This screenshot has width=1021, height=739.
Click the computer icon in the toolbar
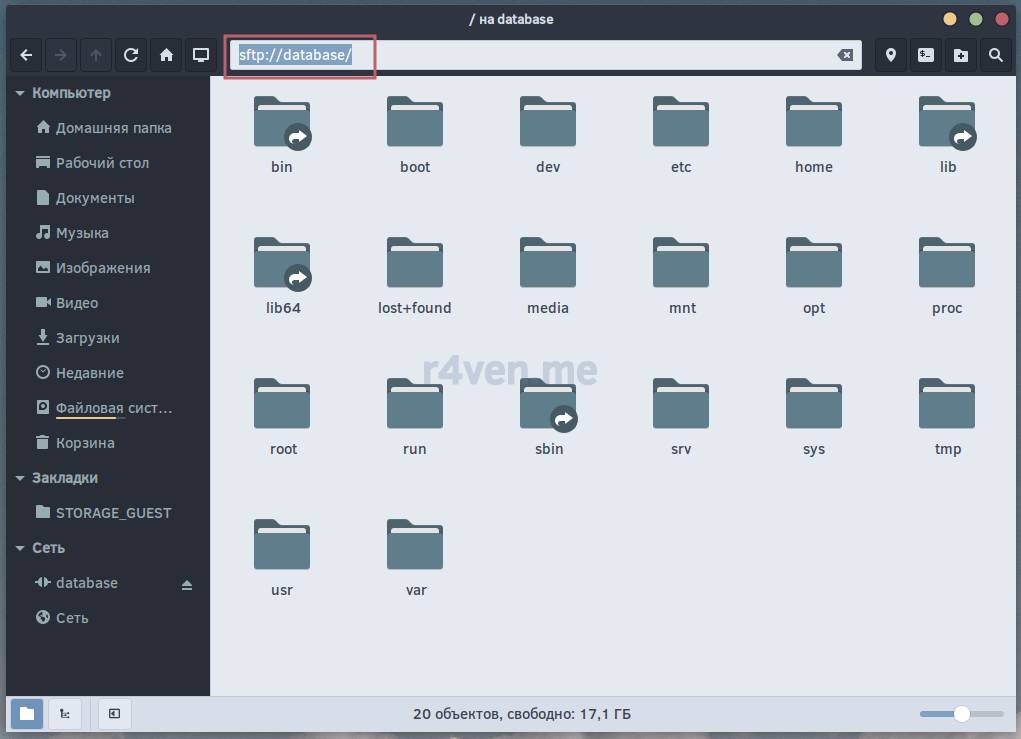201,55
